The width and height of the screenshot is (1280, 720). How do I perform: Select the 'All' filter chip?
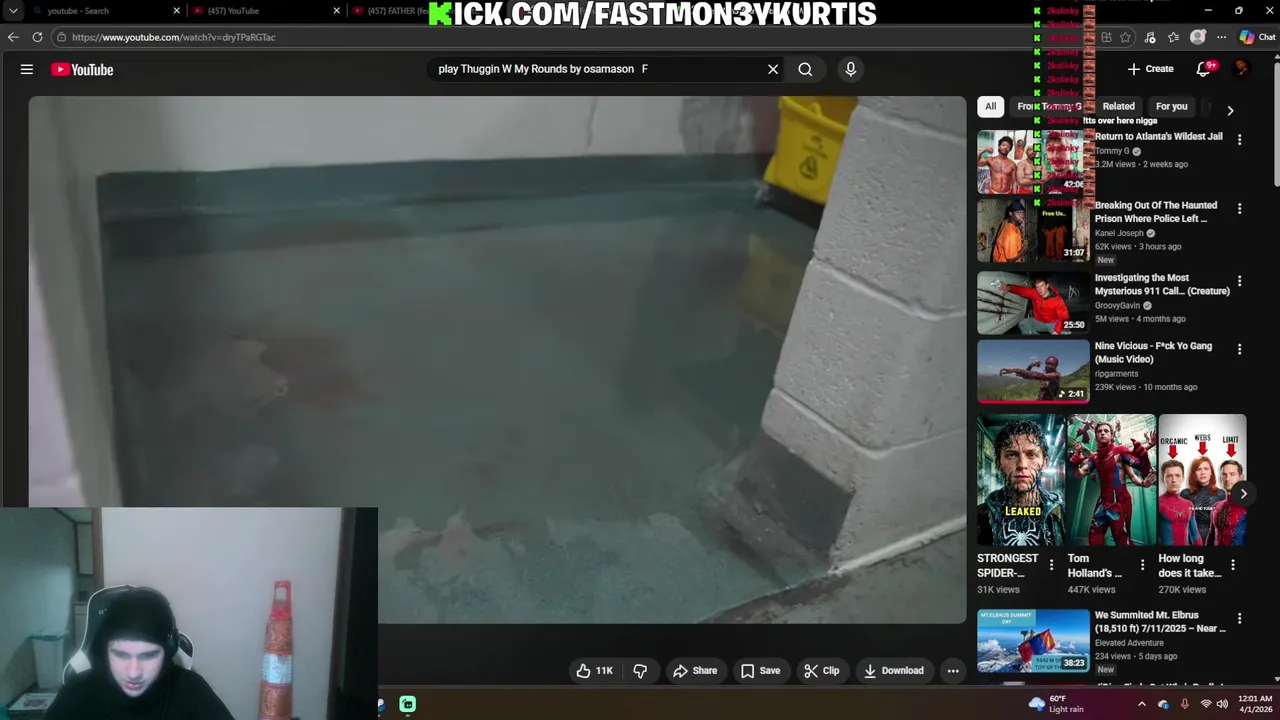[990, 106]
